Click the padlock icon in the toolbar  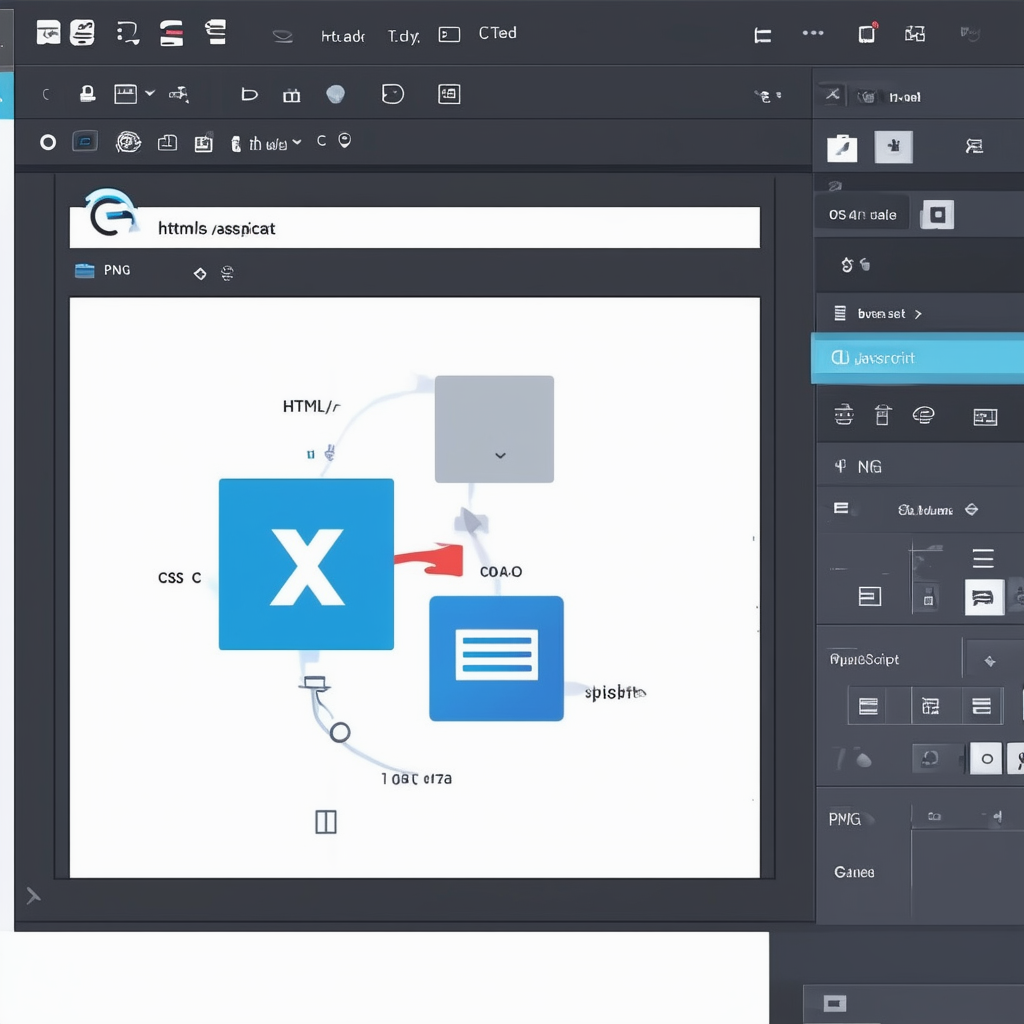click(87, 94)
